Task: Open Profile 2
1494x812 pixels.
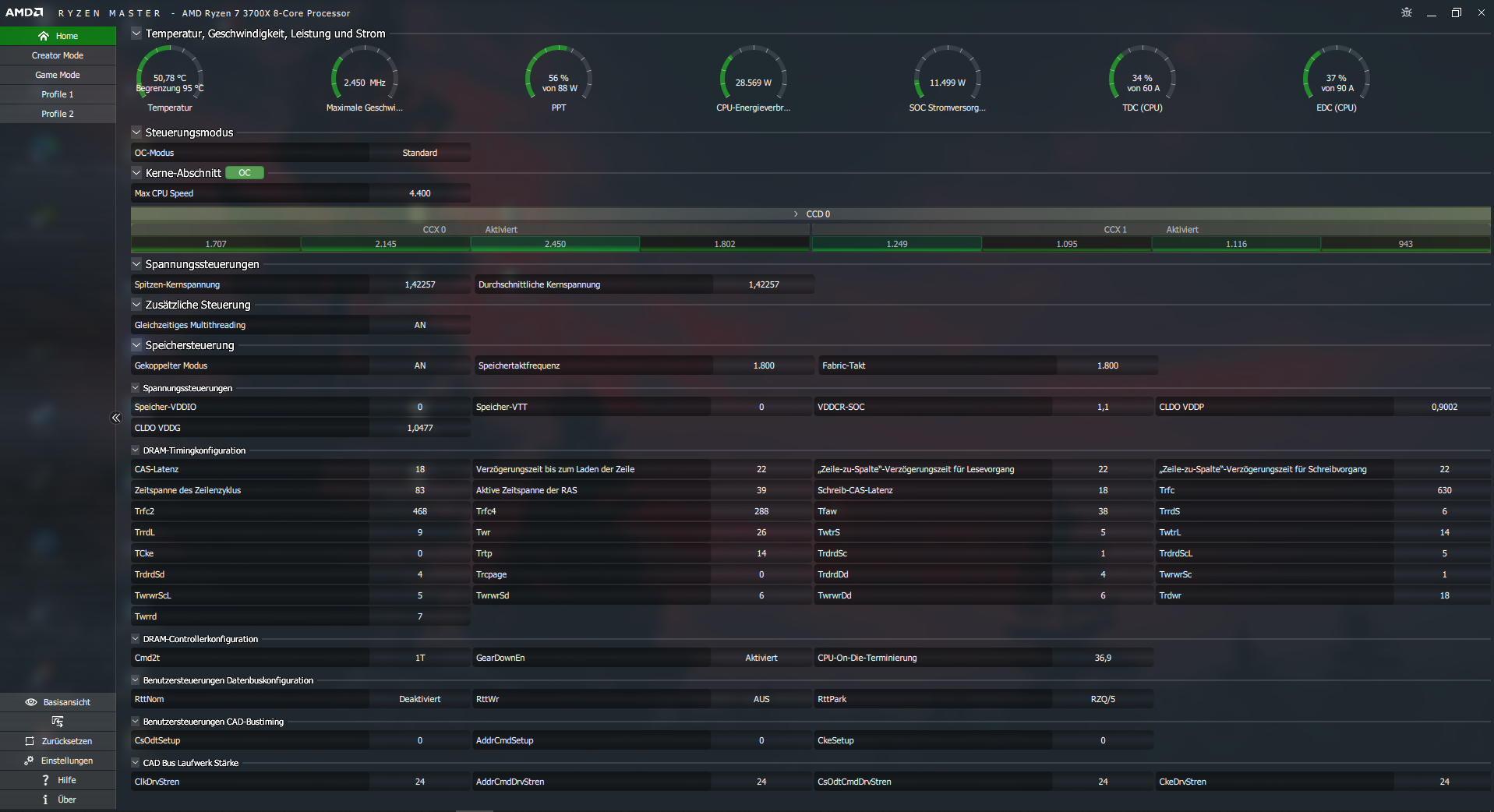Action: click(x=58, y=114)
